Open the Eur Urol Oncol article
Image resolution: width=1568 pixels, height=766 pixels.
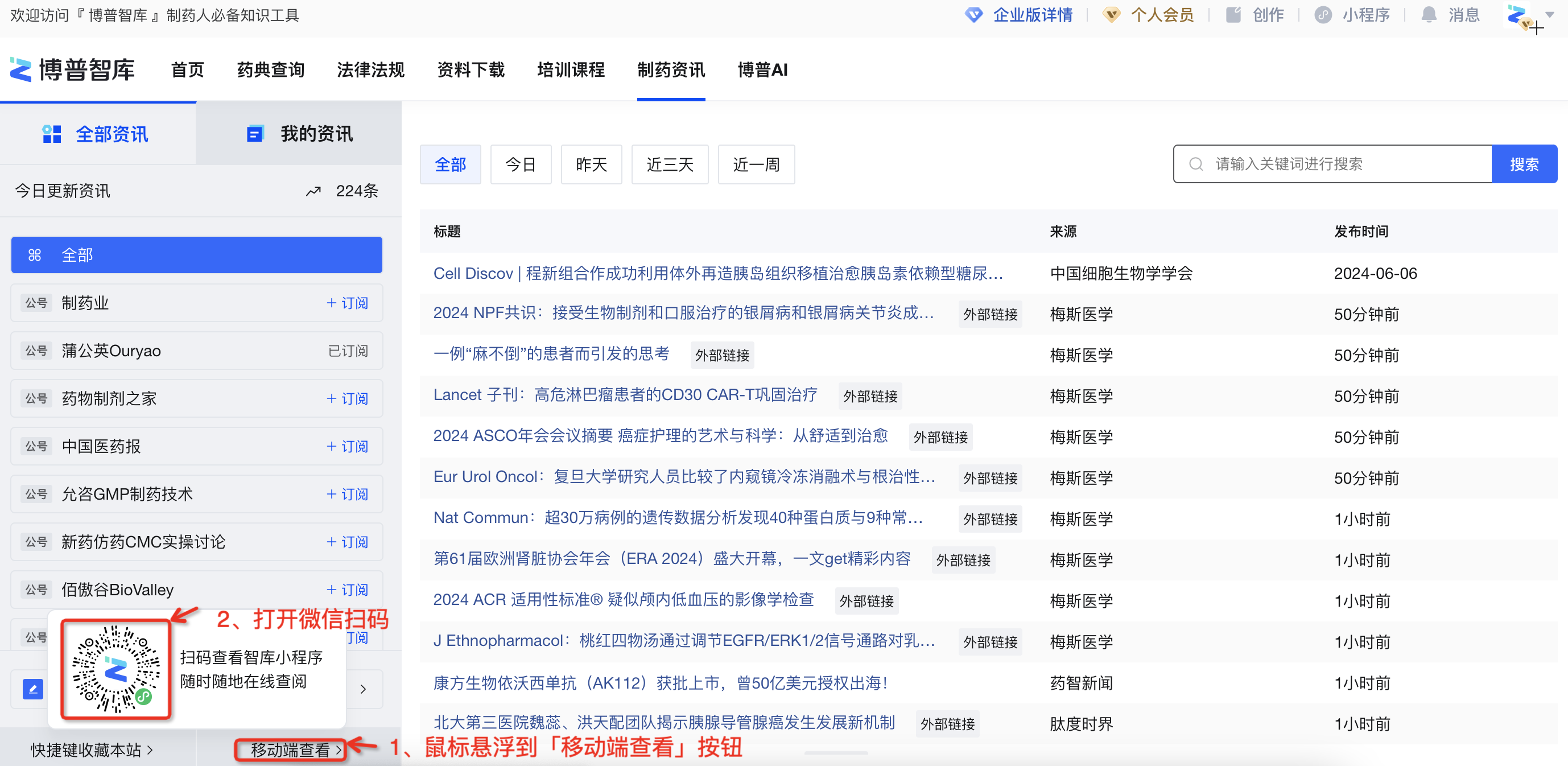(684, 477)
